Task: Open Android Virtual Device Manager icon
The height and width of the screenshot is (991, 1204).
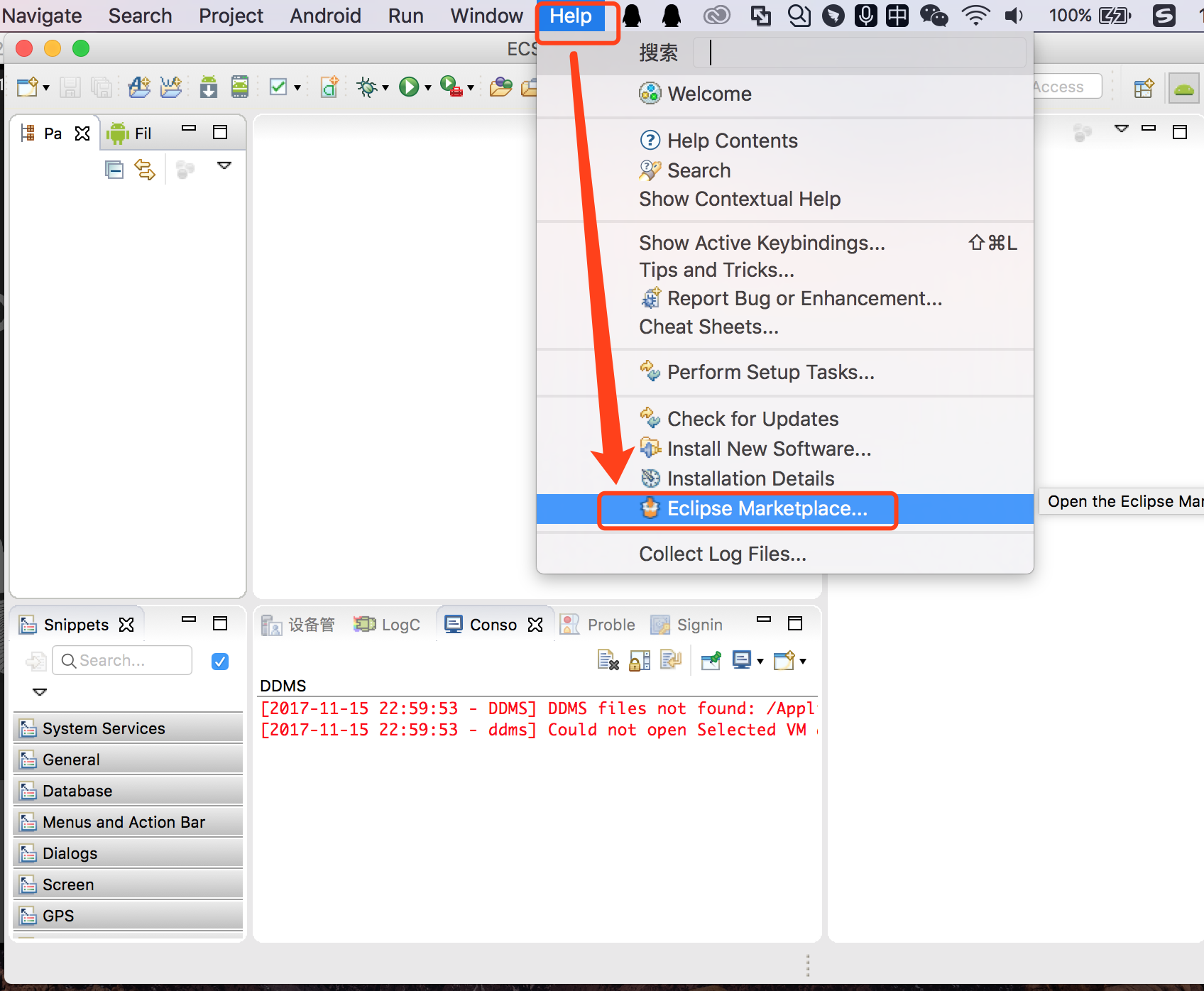Action: point(240,87)
